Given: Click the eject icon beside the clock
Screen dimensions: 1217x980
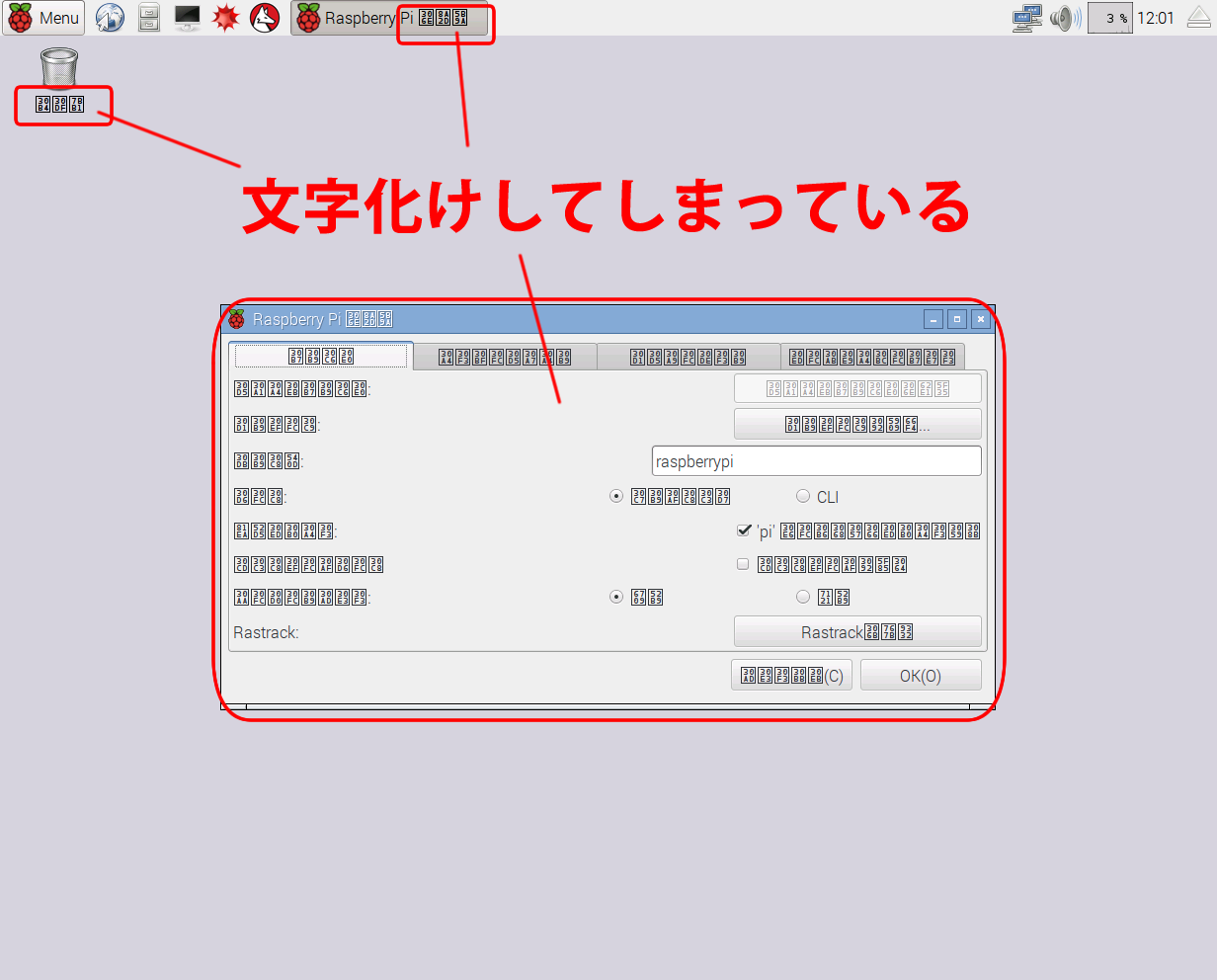Looking at the screenshot, I should click(1197, 18).
